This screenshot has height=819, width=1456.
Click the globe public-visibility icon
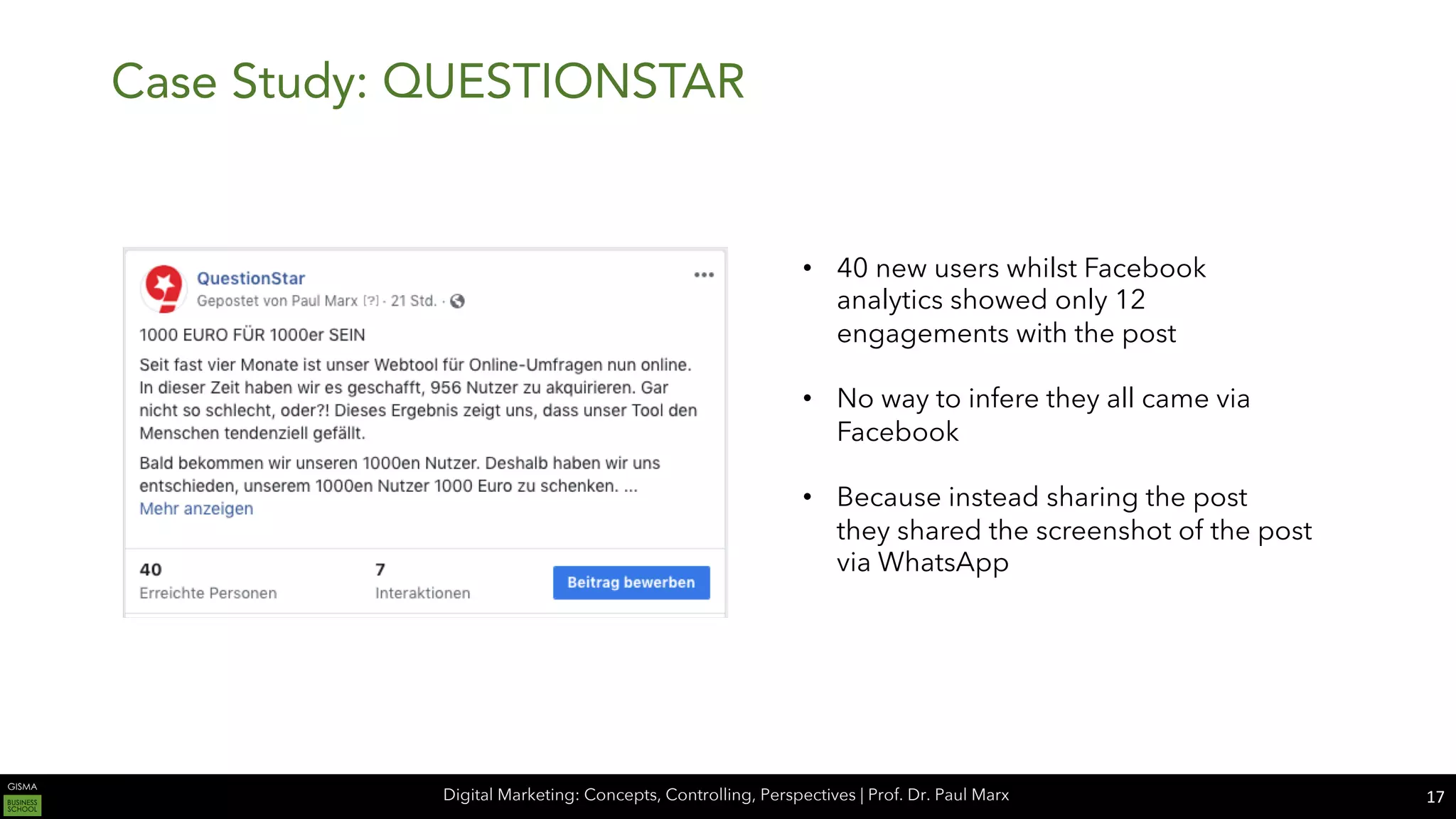tap(458, 301)
